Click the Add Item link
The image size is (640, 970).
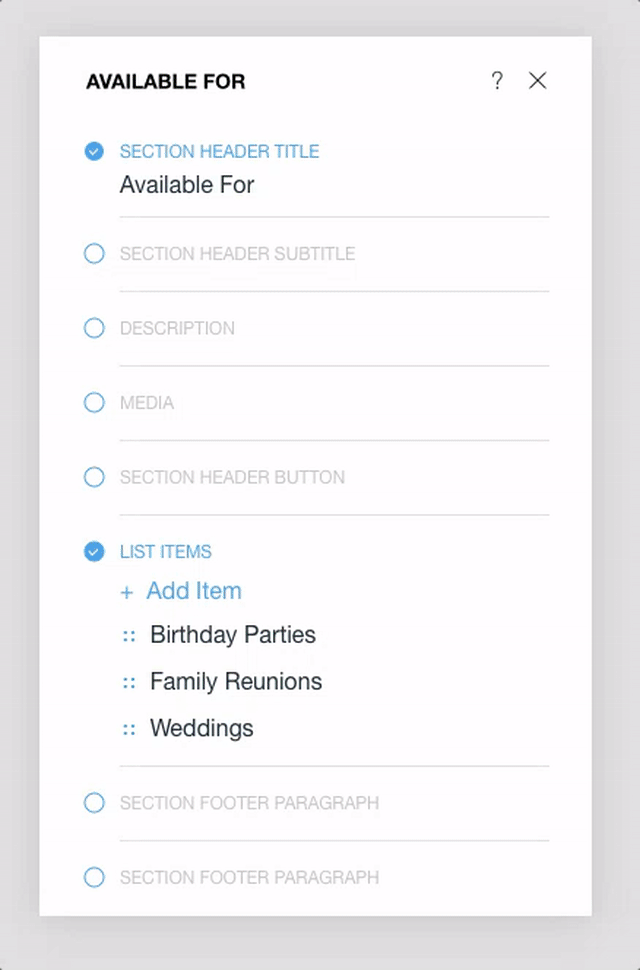[194, 591]
